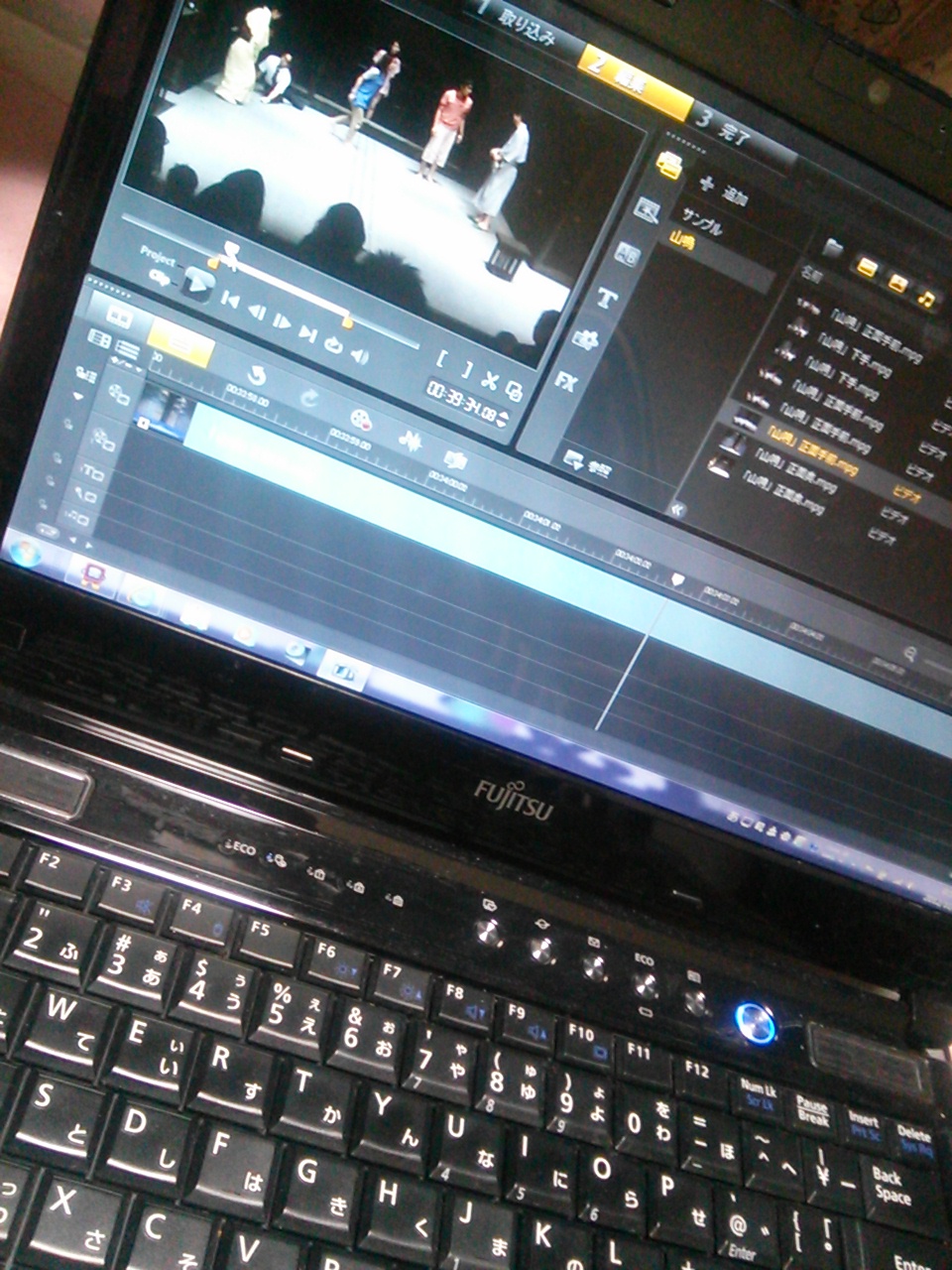Click the active video editor taskbar button
The height and width of the screenshot is (1270, 952).
pos(344,671)
